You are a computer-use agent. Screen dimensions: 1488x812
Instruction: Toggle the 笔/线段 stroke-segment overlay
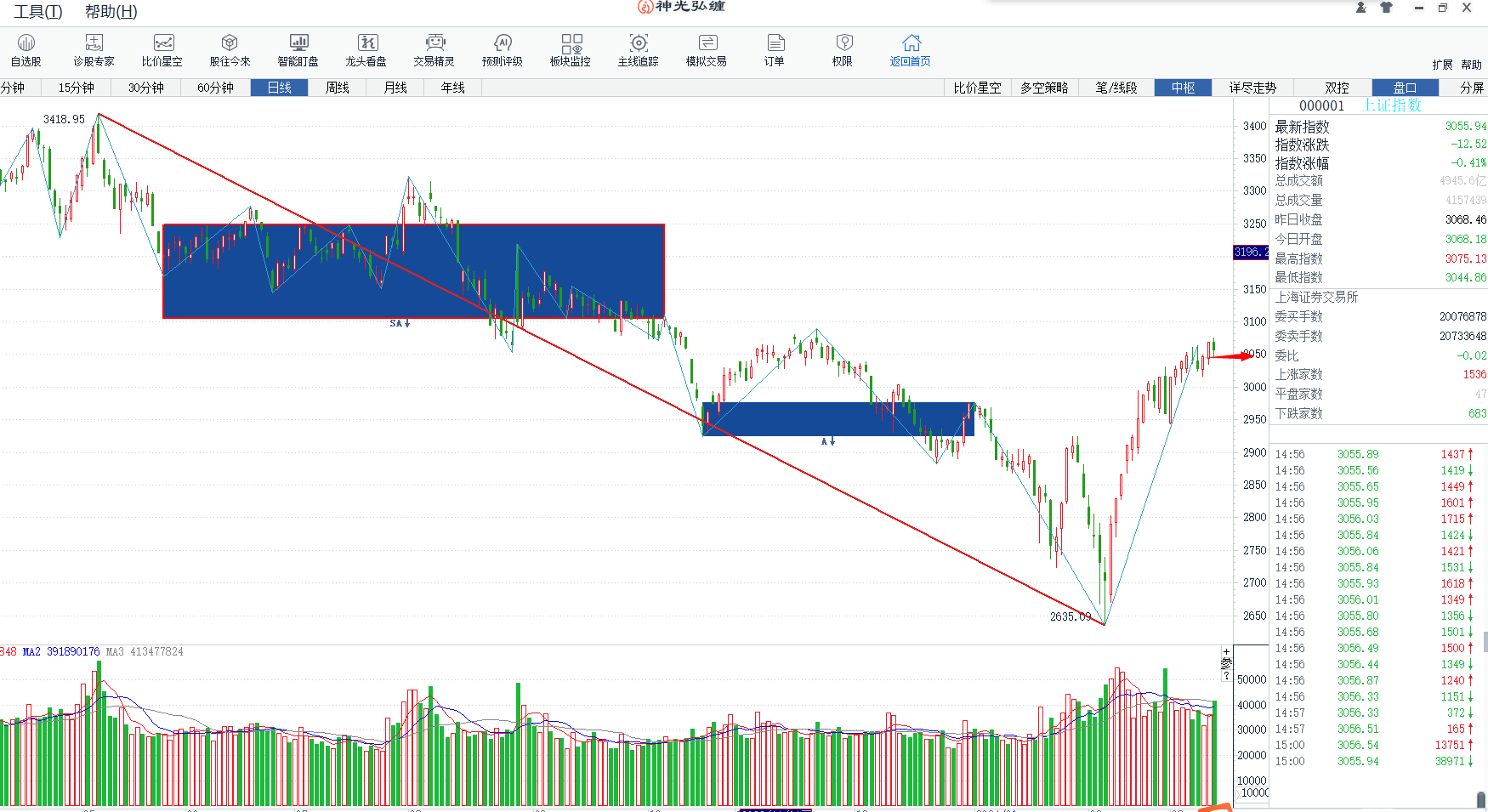1116,88
